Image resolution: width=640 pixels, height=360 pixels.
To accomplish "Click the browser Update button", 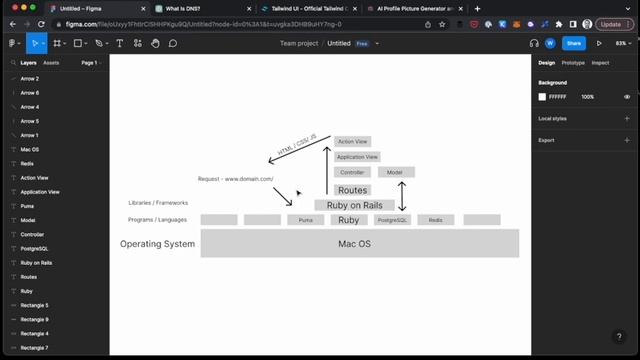I will pos(615,24).
